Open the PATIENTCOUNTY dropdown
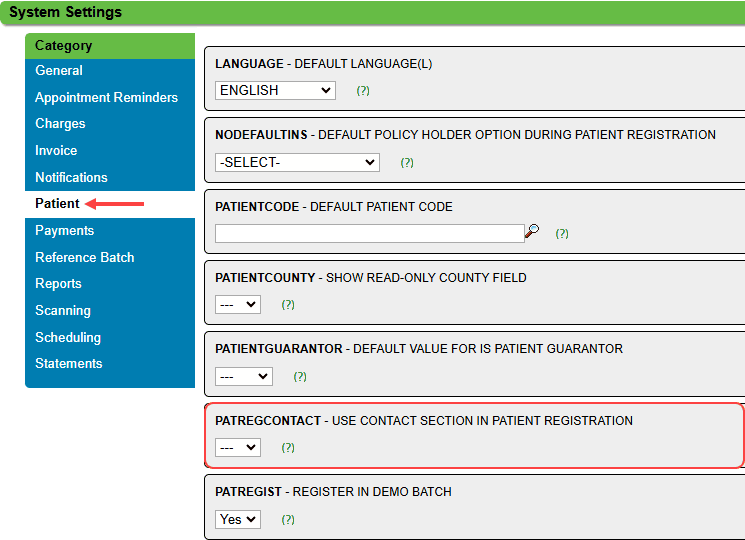 click(238, 304)
